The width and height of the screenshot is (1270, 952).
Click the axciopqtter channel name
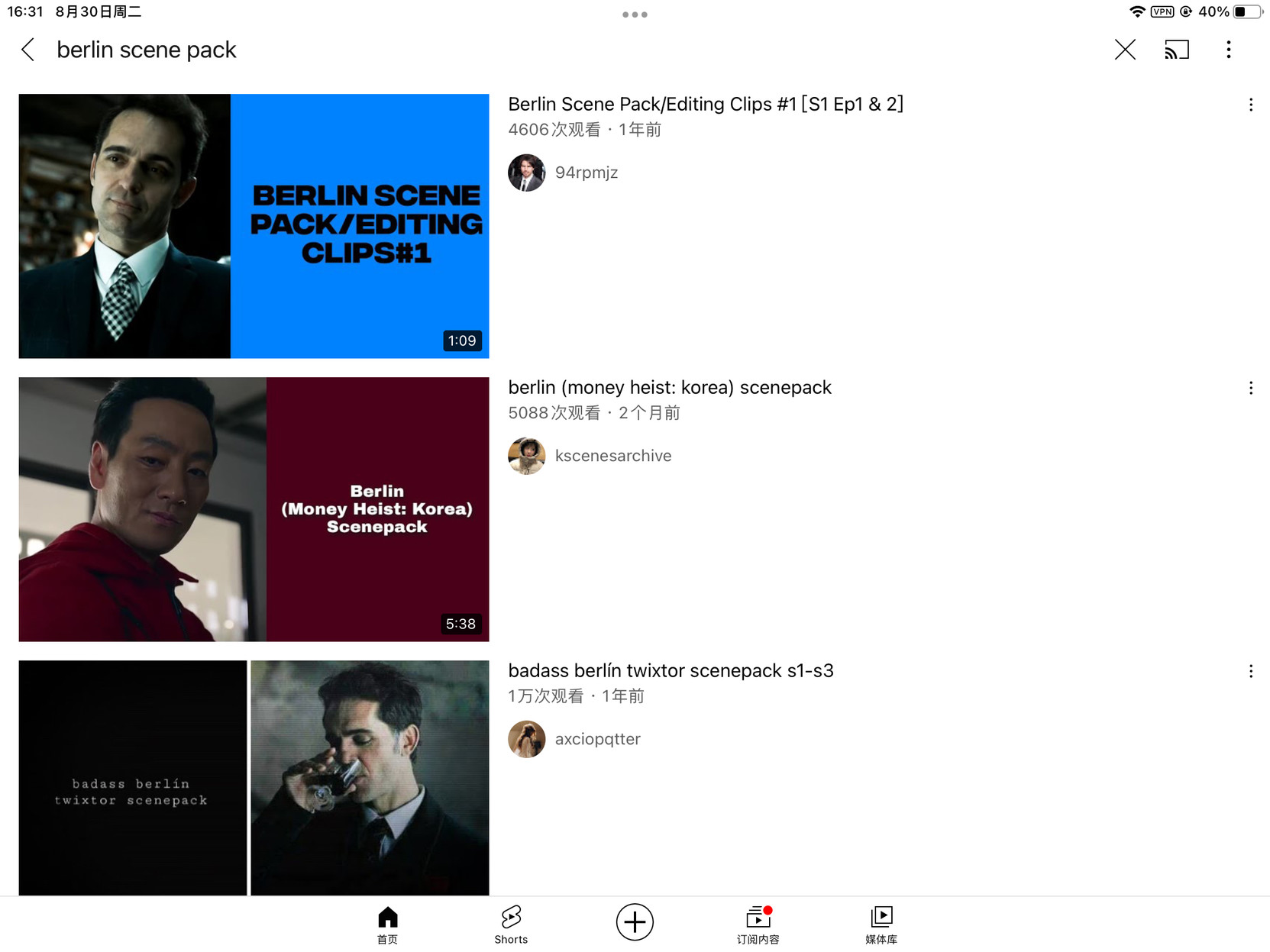coord(598,739)
